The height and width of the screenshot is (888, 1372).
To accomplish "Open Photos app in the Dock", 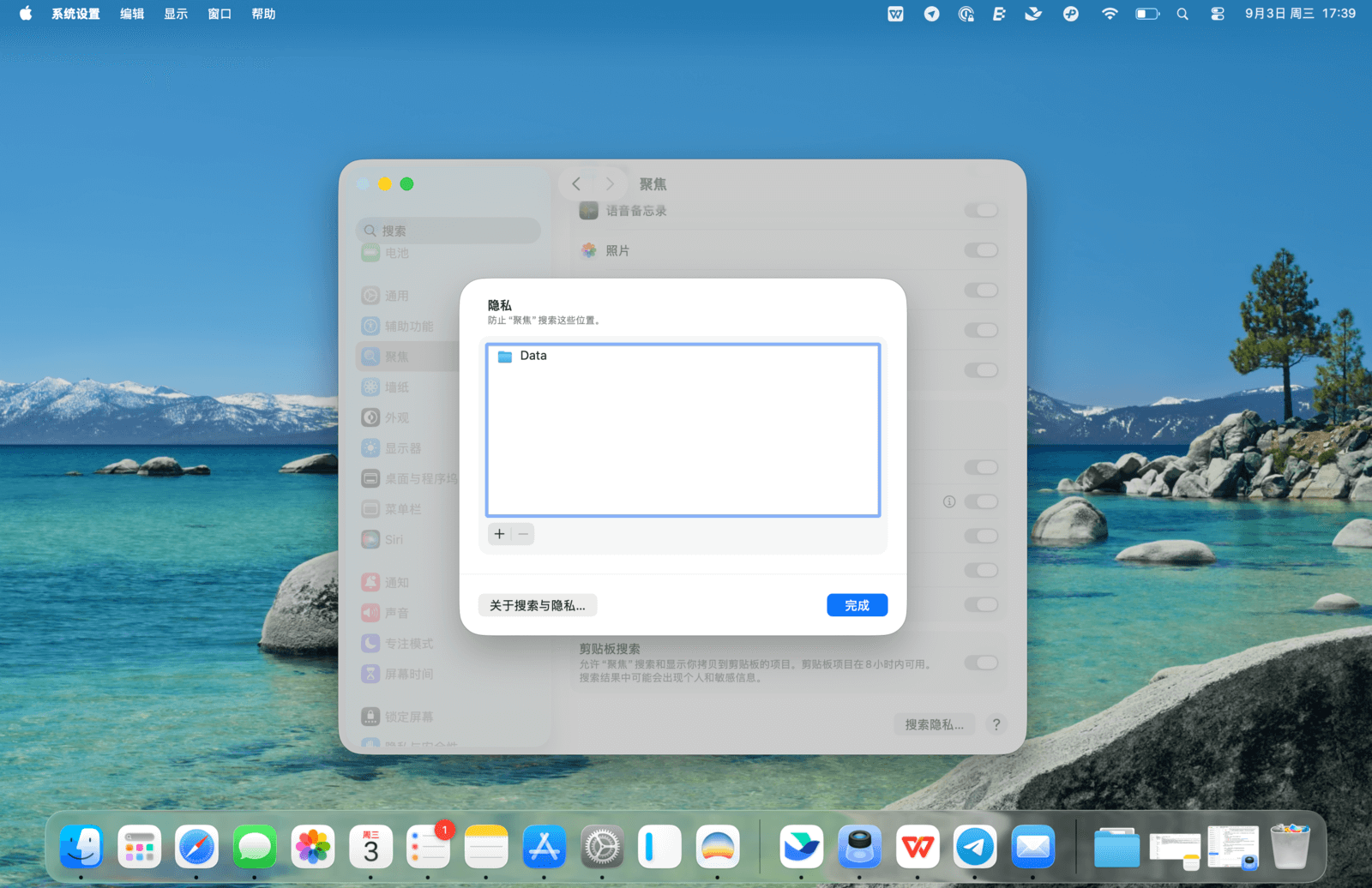I will [313, 848].
